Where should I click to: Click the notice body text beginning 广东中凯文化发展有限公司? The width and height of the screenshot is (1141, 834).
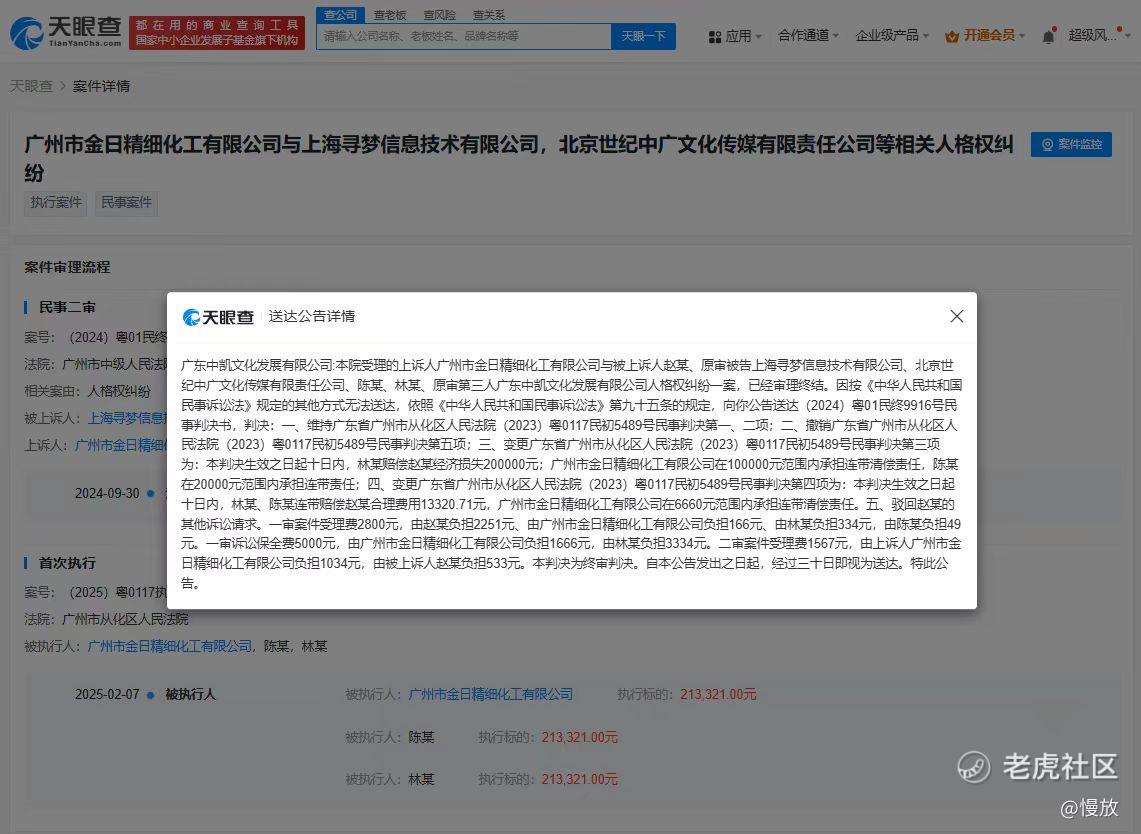(x=571, y=474)
